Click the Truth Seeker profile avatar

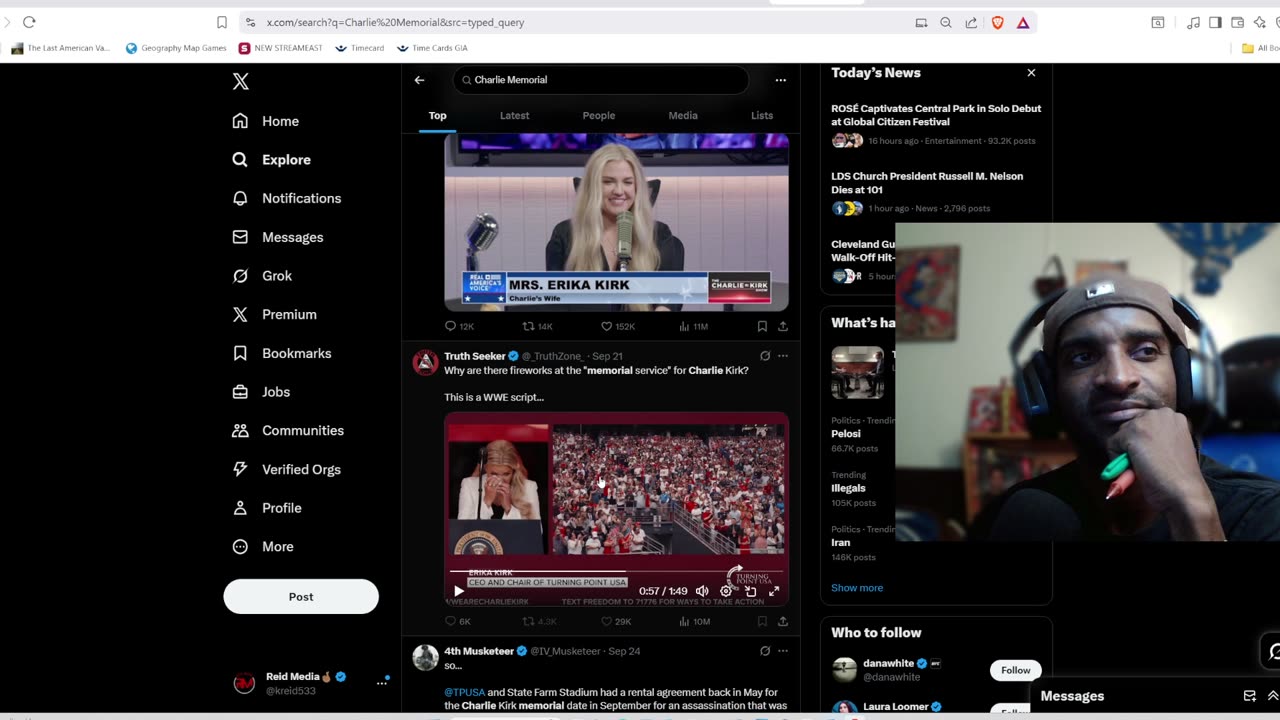[x=426, y=363]
